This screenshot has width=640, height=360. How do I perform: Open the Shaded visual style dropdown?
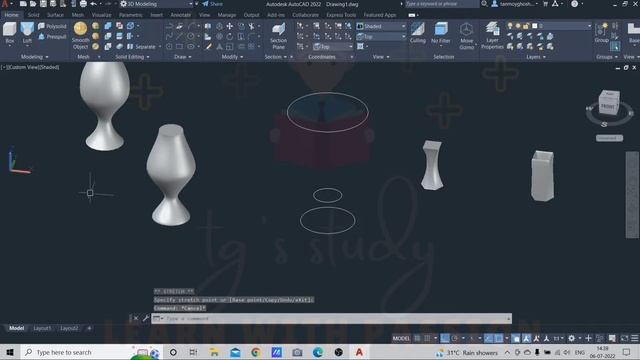tap(381, 26)
